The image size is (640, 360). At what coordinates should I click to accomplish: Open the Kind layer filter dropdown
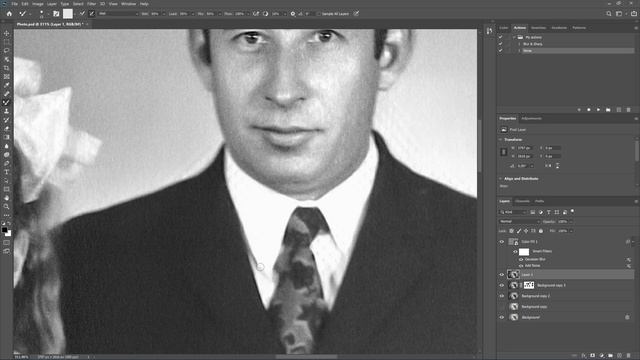point(513,212)
